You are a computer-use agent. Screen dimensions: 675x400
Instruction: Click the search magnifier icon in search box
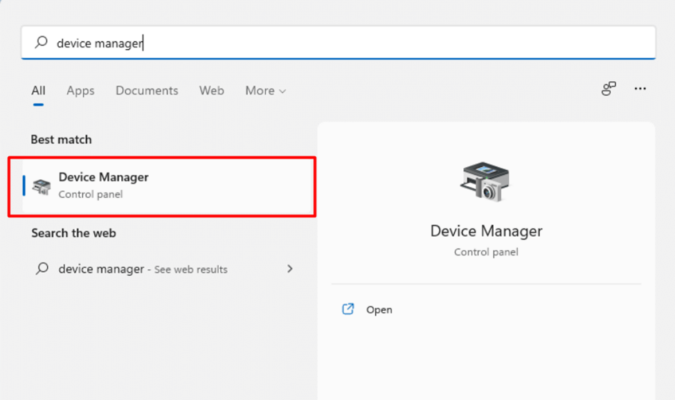coord(41,42)
